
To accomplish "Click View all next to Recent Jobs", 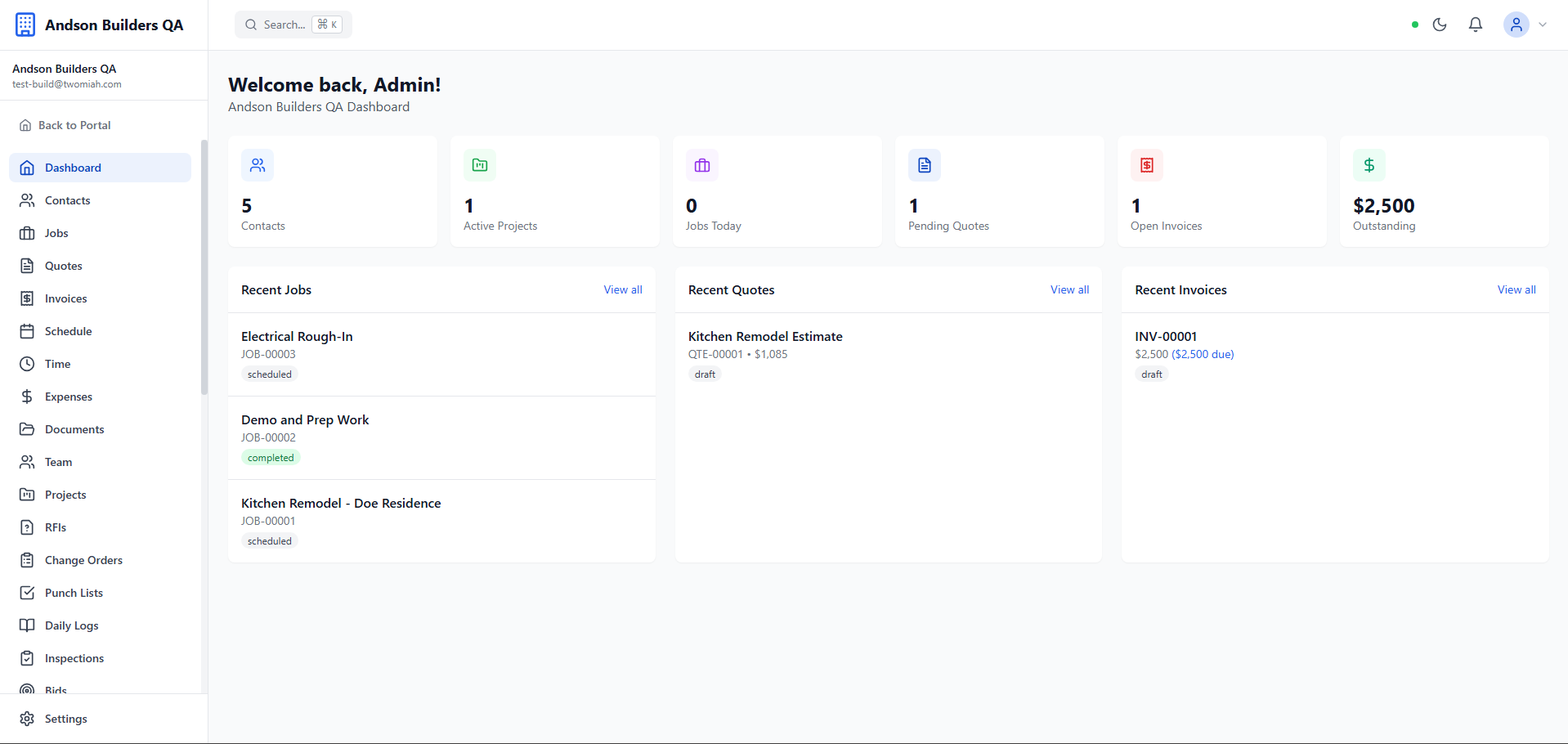I will pyautogui.click(x=622, y=289).
